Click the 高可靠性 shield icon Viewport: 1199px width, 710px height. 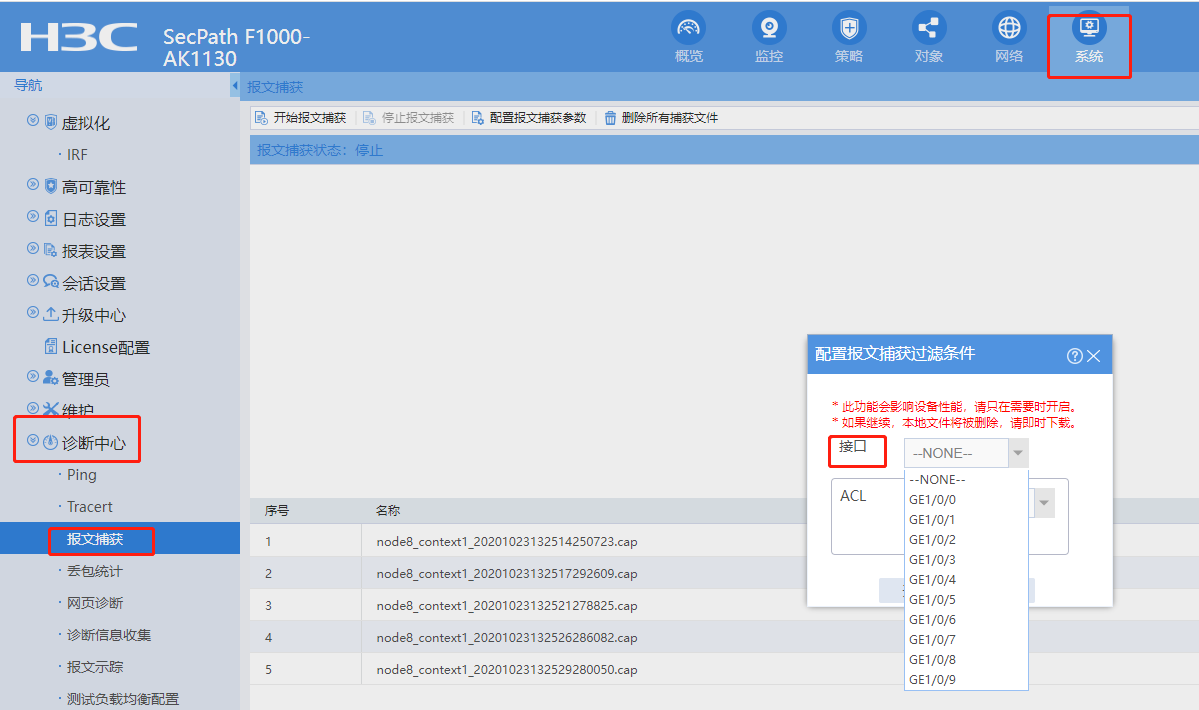pyautogui.click(x=50, y=186)
